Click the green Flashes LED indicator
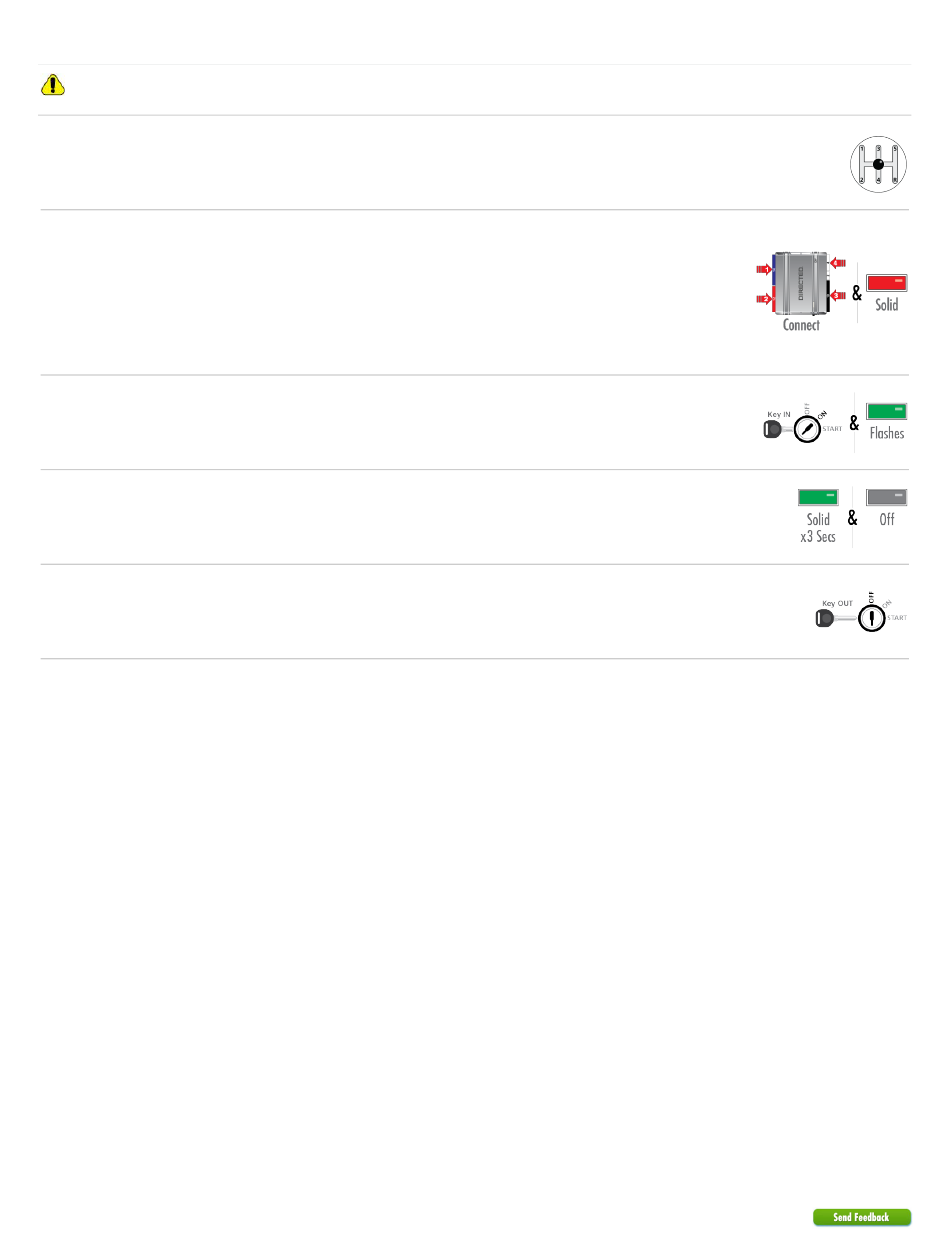Screen dimensions: 950x1241 886,411
